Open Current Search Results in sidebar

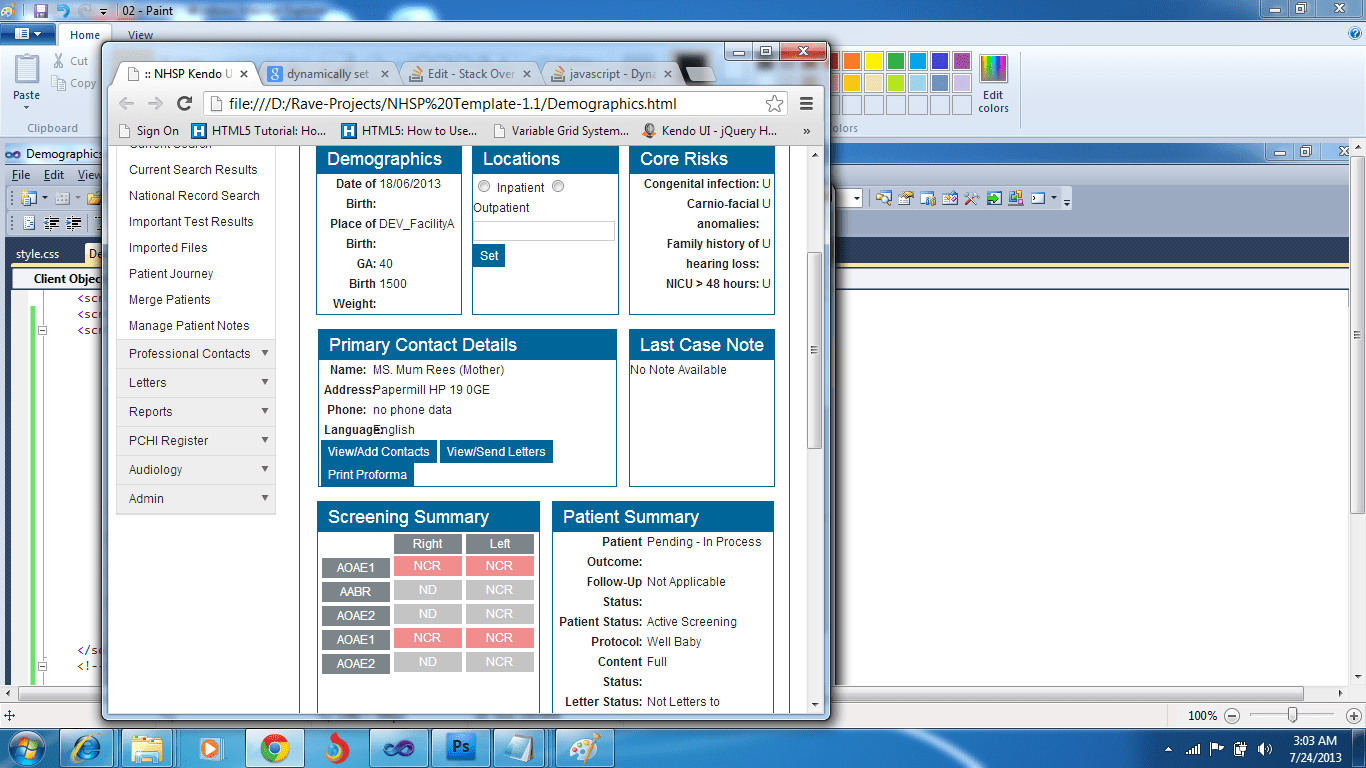click(x=193, y=170)
